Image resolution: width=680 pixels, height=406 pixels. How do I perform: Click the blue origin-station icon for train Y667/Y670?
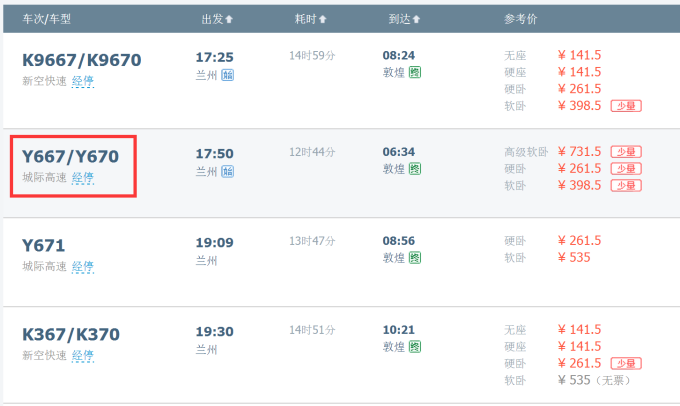point(228,171)
